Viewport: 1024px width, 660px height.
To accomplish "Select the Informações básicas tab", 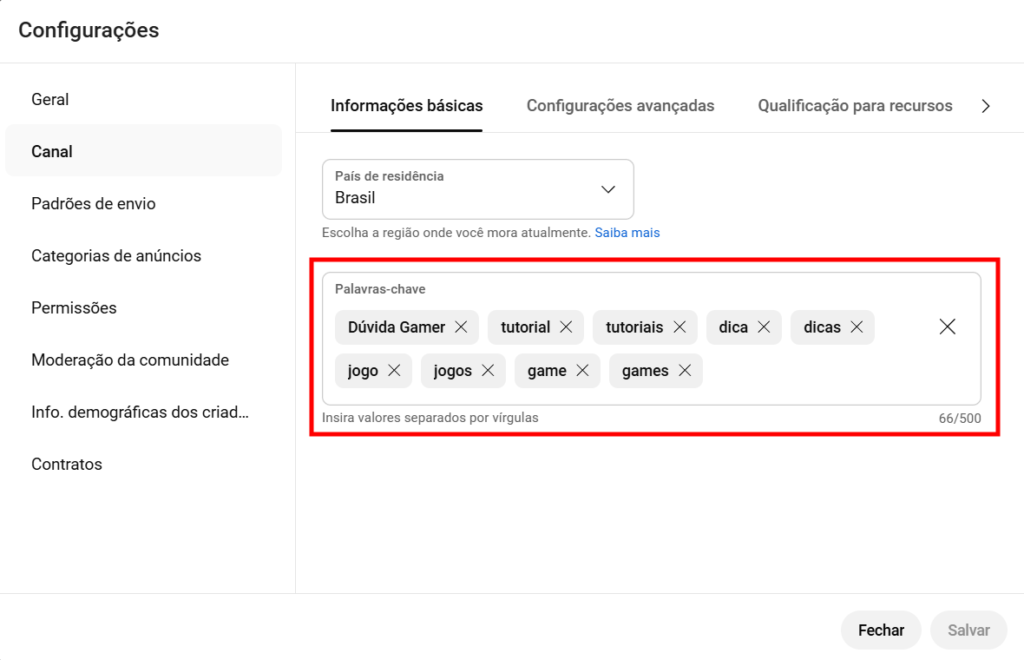I will click(x=406, y=106).
